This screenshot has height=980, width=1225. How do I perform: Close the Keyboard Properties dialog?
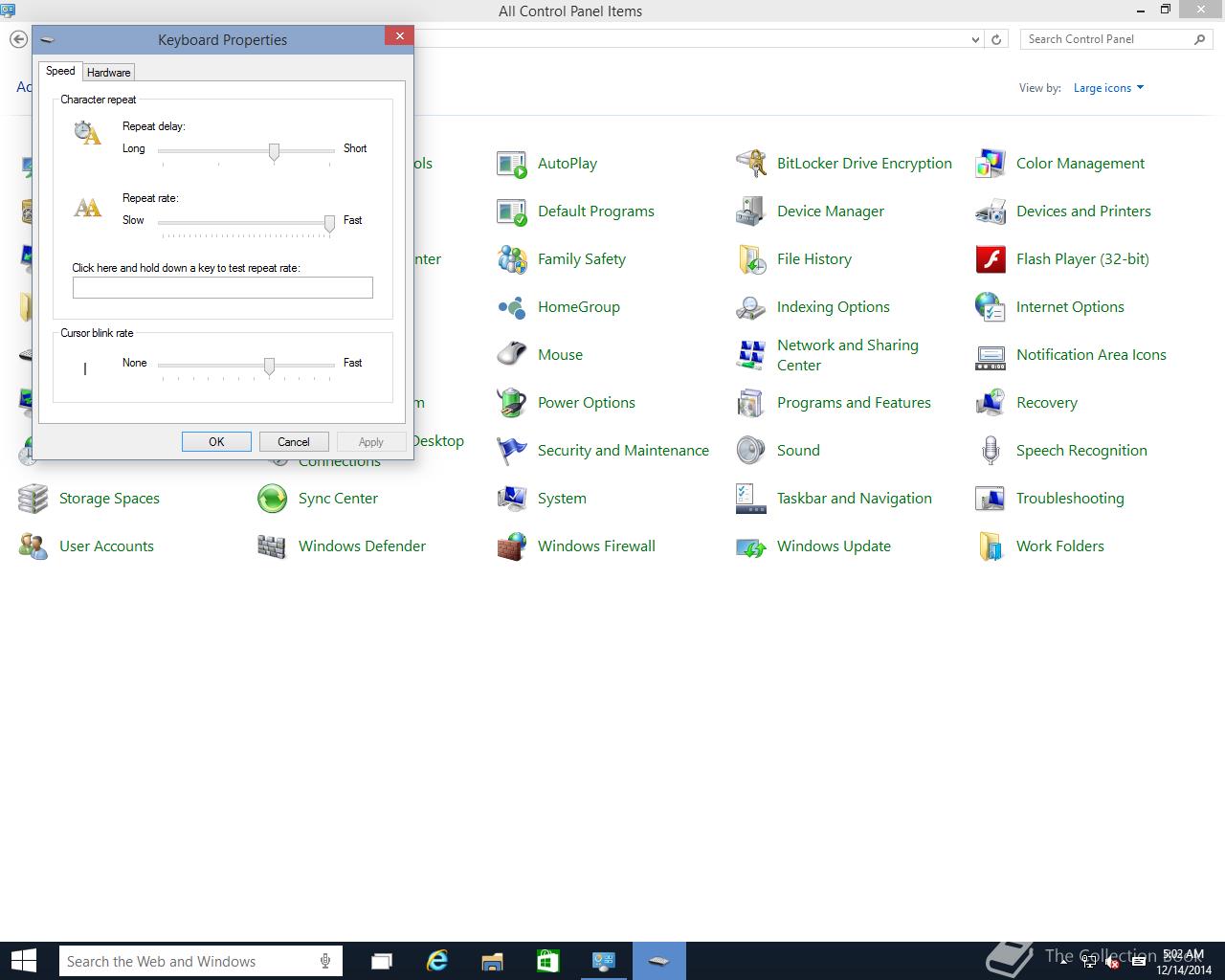click(399, 35)
